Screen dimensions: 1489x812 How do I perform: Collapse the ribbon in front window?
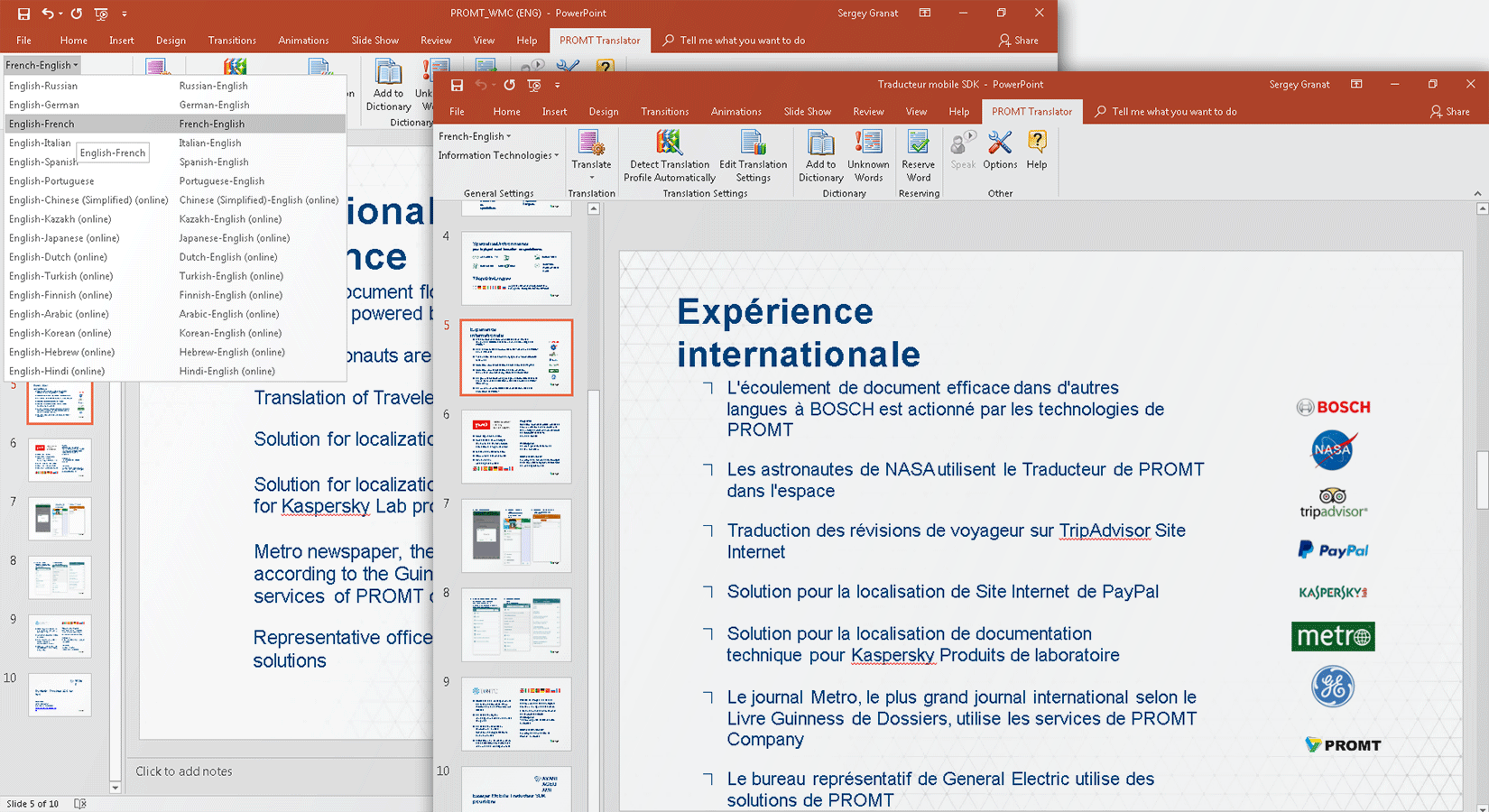[1477, 193]
